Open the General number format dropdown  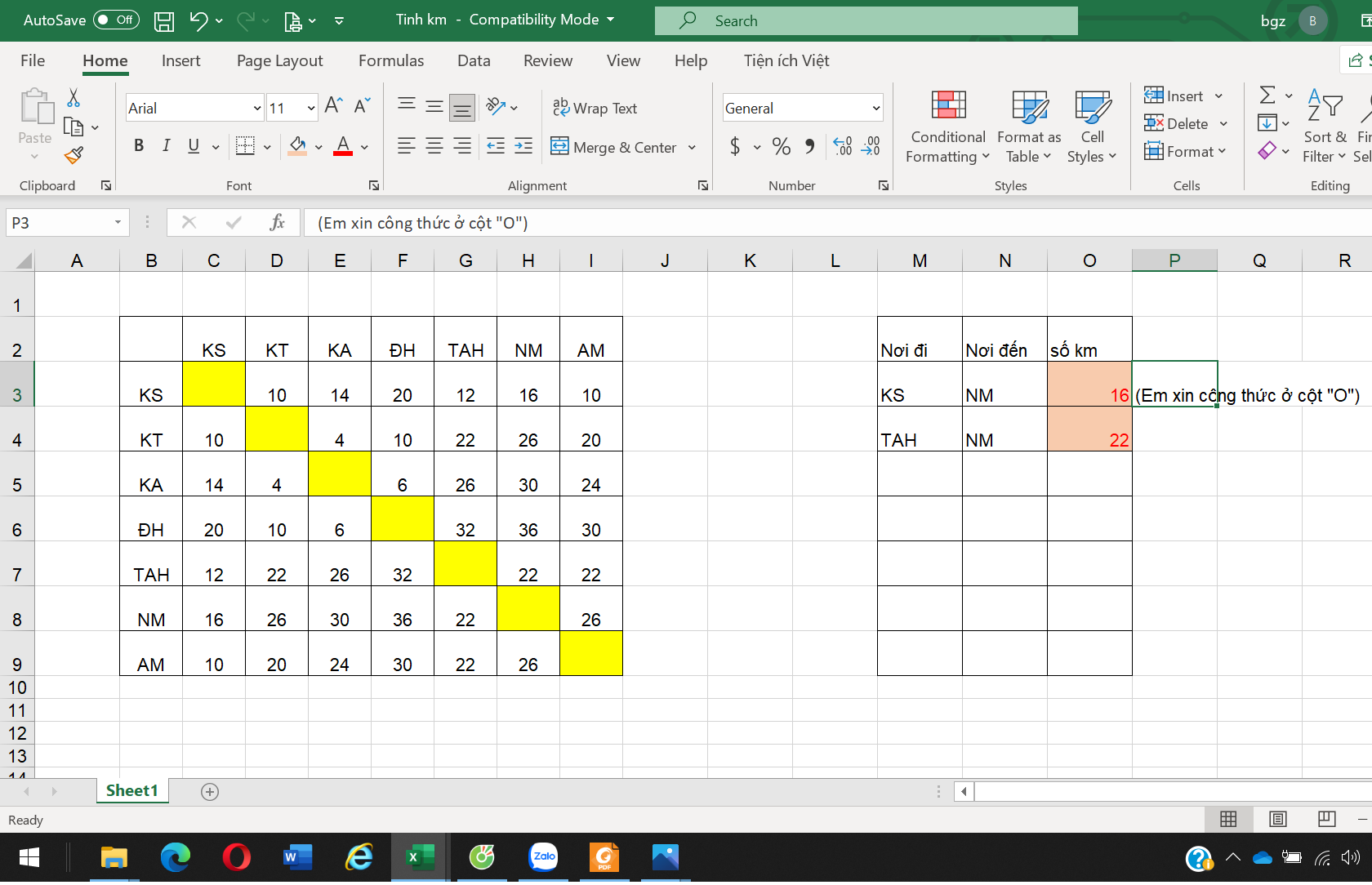click(x=875, y=109)
